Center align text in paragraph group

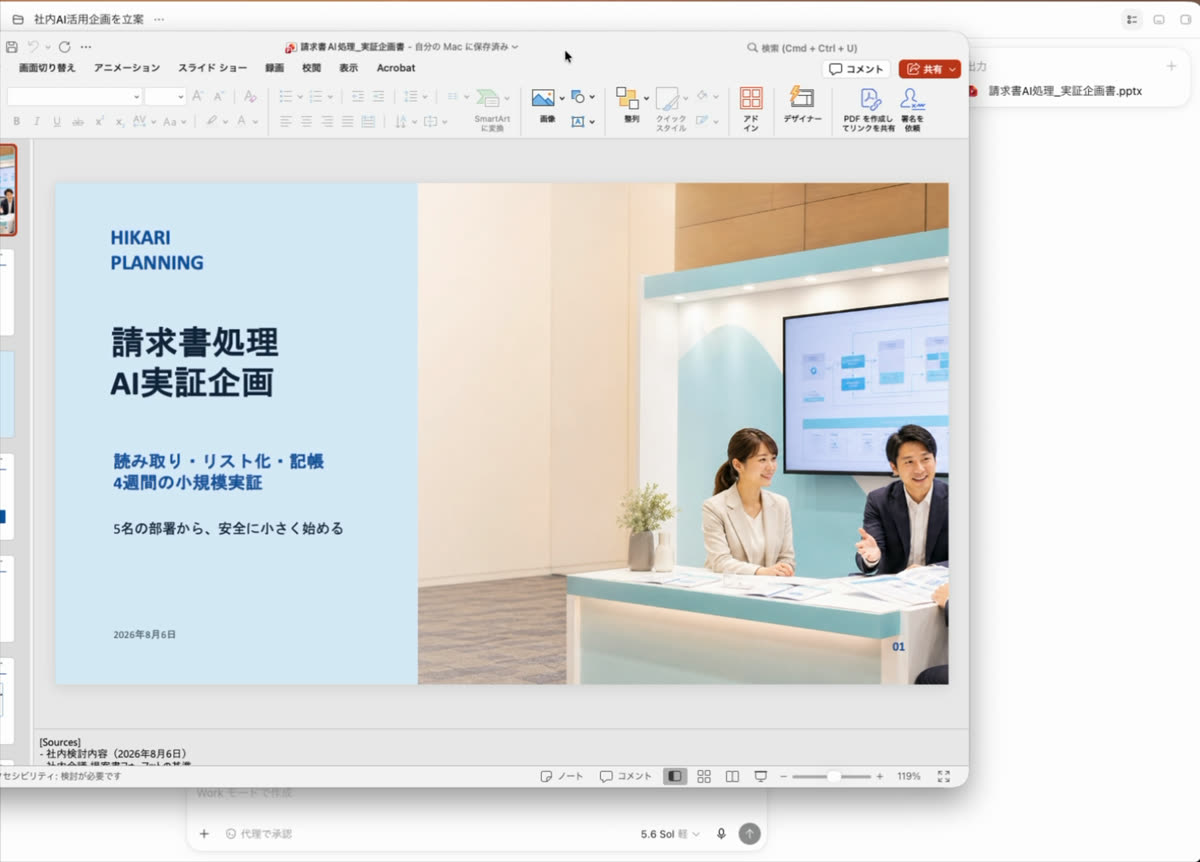(306, 121)
